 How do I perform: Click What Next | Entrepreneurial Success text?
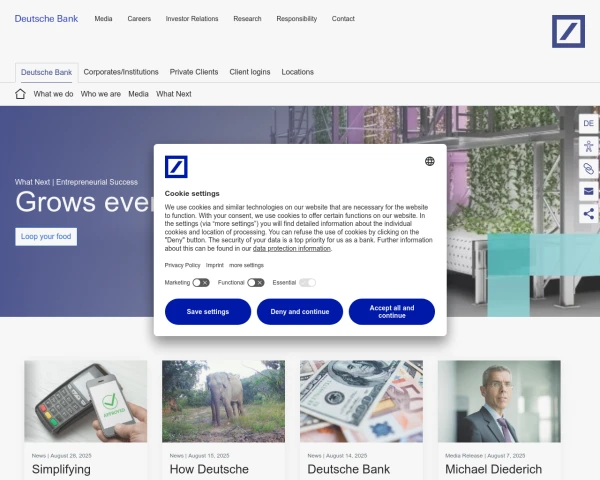[x=76, y=182]
